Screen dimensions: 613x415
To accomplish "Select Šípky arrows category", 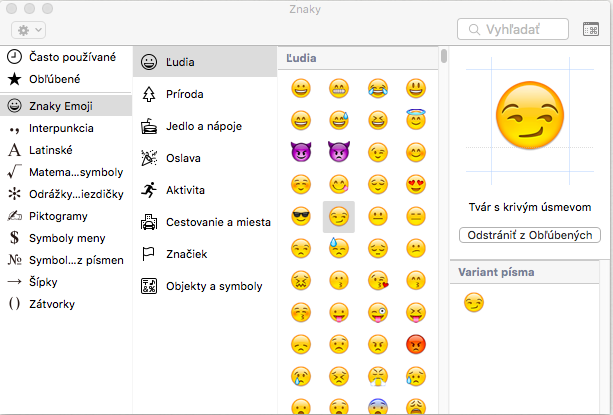I will click(66, 282).
